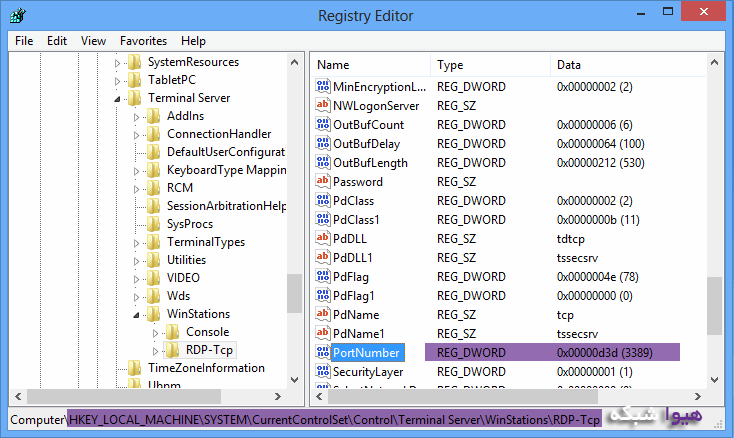The image size is (734, 438).
Task: Collapse the Terminal Server tree node
Action: click(118, 98)
